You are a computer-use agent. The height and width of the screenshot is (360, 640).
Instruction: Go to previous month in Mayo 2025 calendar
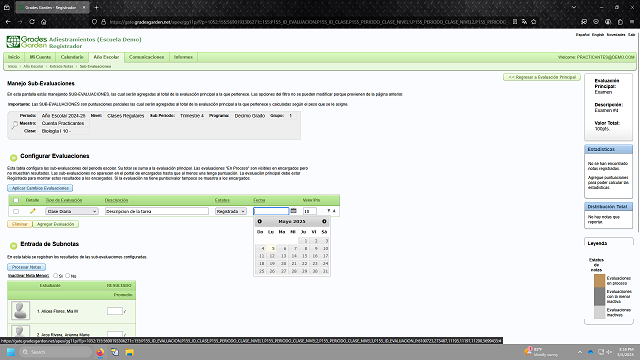(x=260, y=221)
